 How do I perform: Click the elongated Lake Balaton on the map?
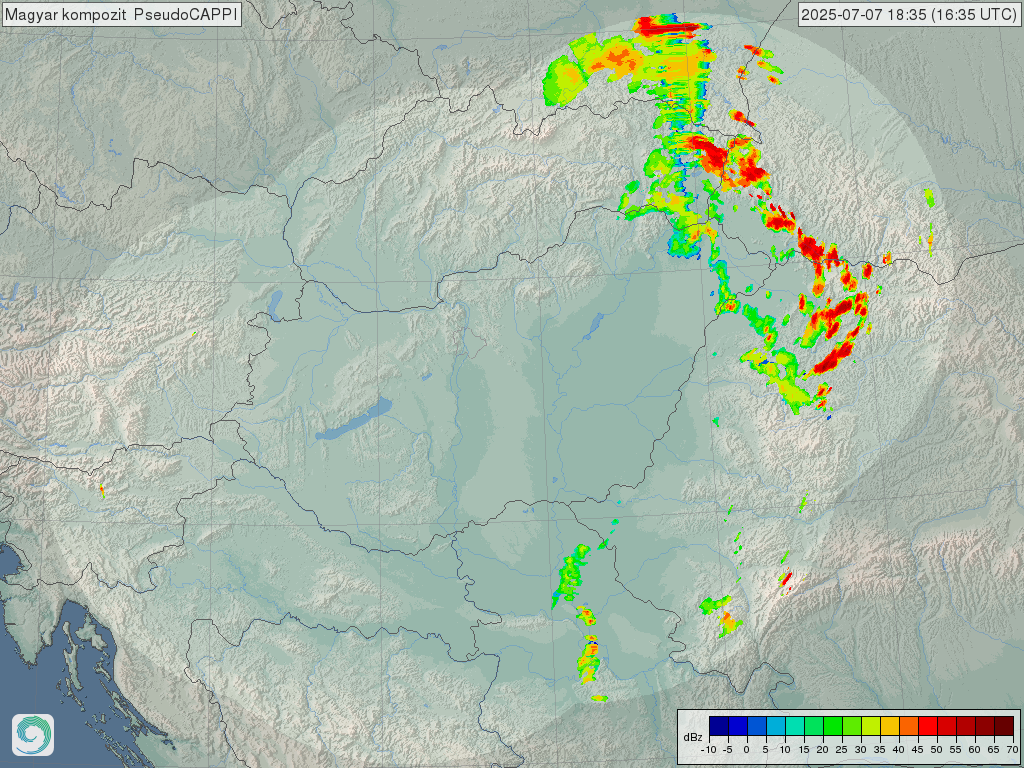tap(353, 419)
